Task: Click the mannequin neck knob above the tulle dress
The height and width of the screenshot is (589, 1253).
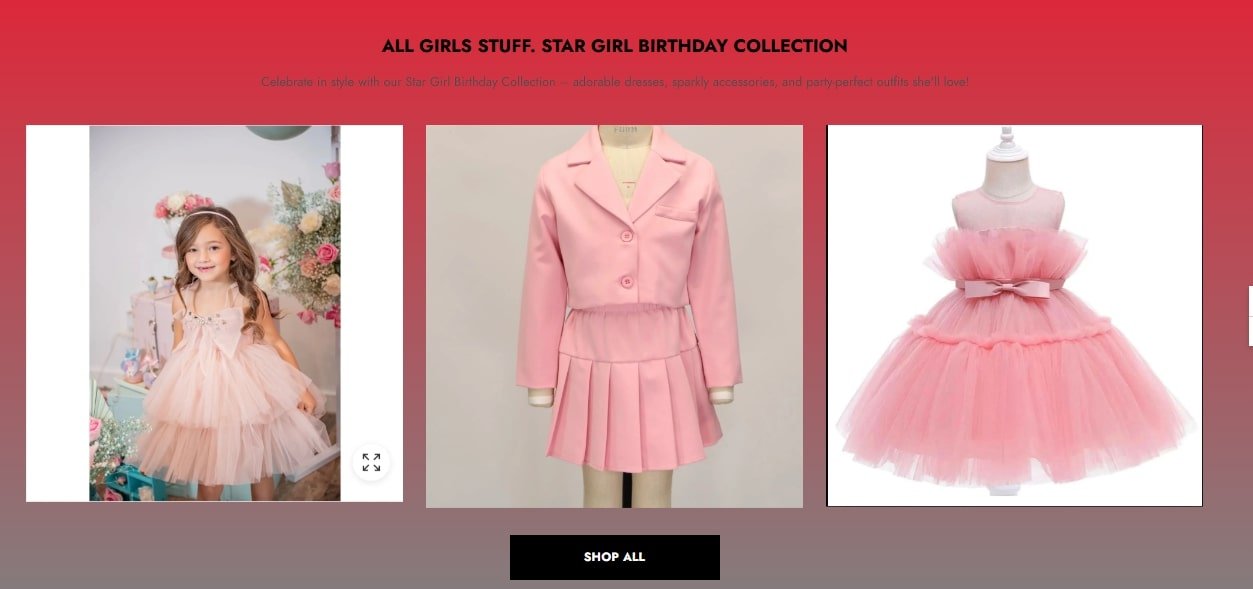Action: 1007,138
